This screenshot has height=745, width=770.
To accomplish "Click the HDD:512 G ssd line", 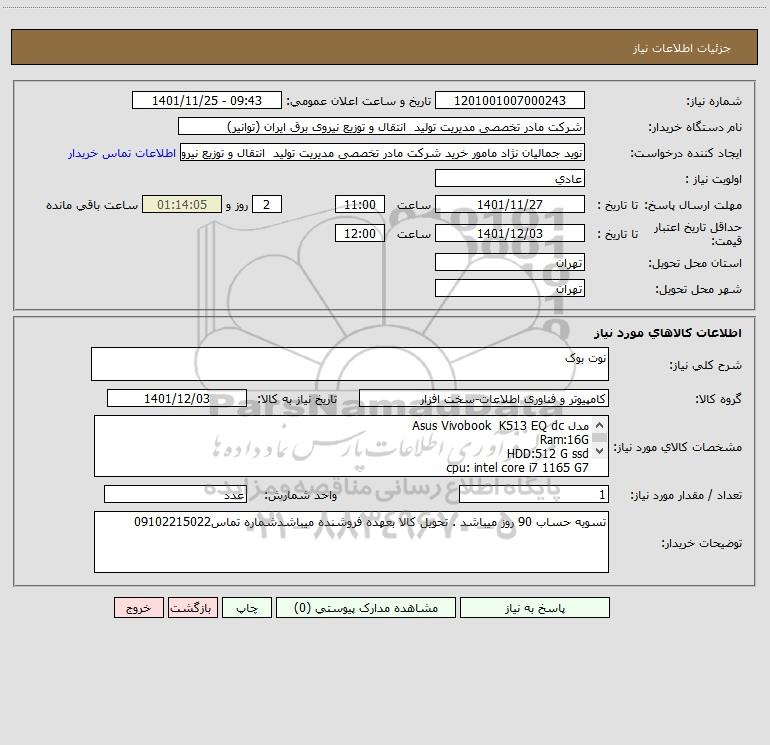I will pos(548,453).
